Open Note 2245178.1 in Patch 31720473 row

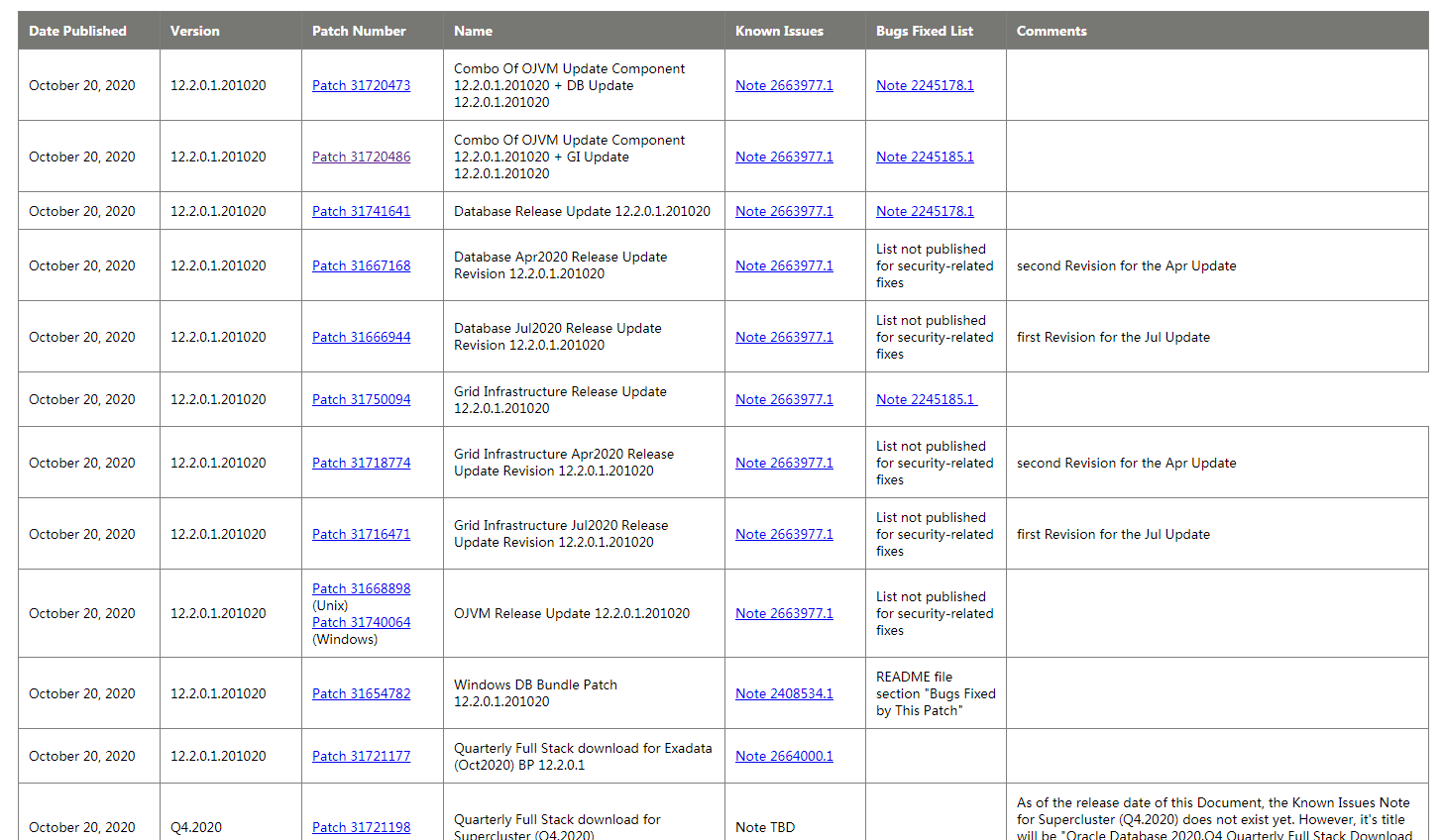[925, 85]
